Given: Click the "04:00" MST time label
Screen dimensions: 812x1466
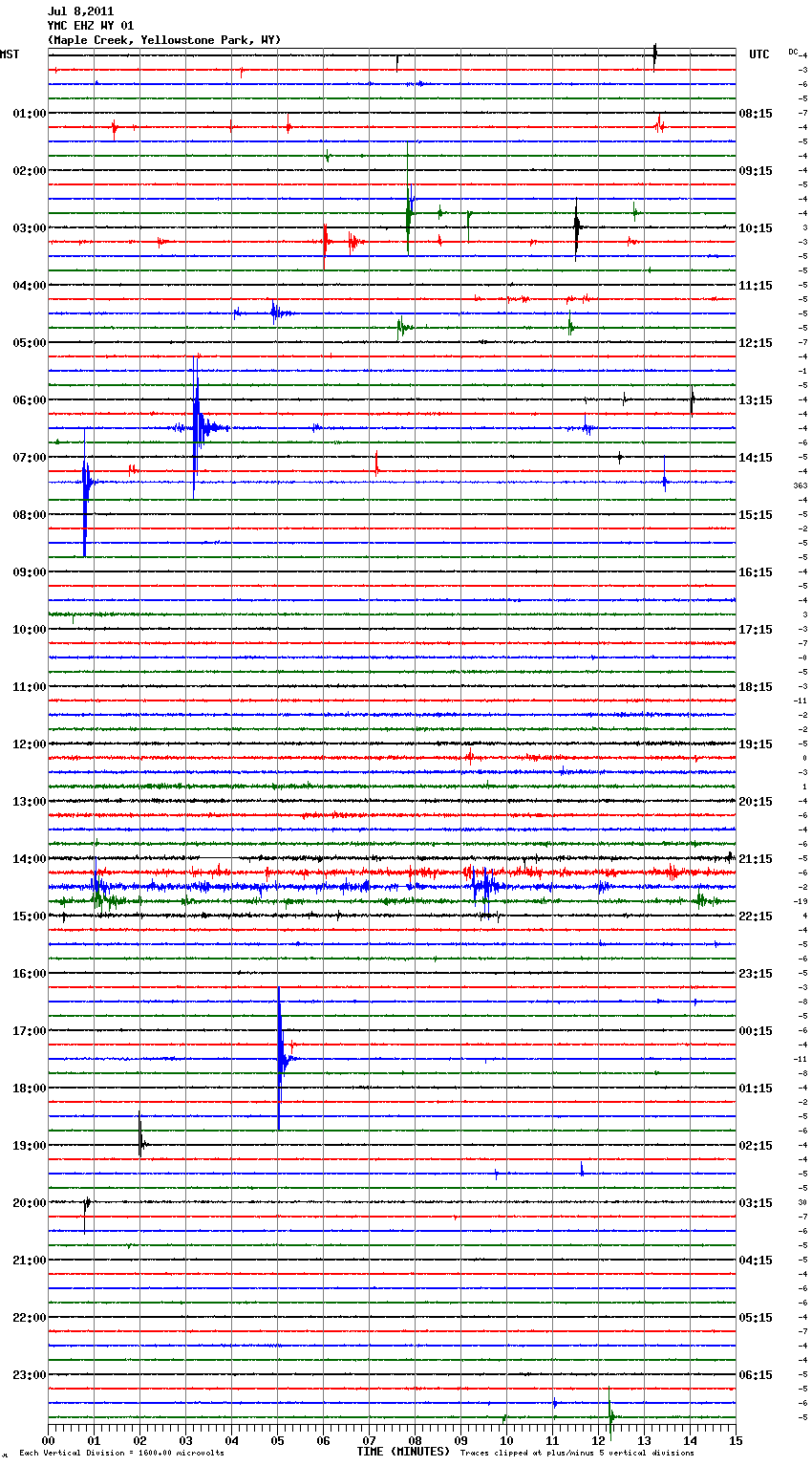Looking at the screenshot, I should pyautogui.click(x=29, y=286).
